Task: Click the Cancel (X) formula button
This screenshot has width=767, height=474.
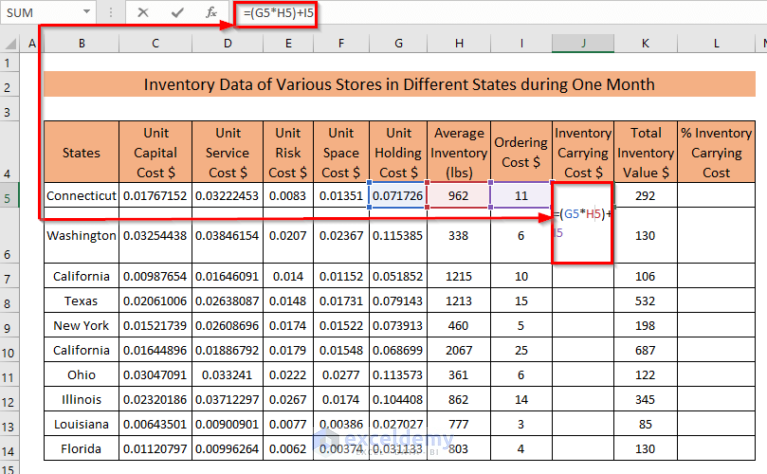Action: click(x=143, y=13)
